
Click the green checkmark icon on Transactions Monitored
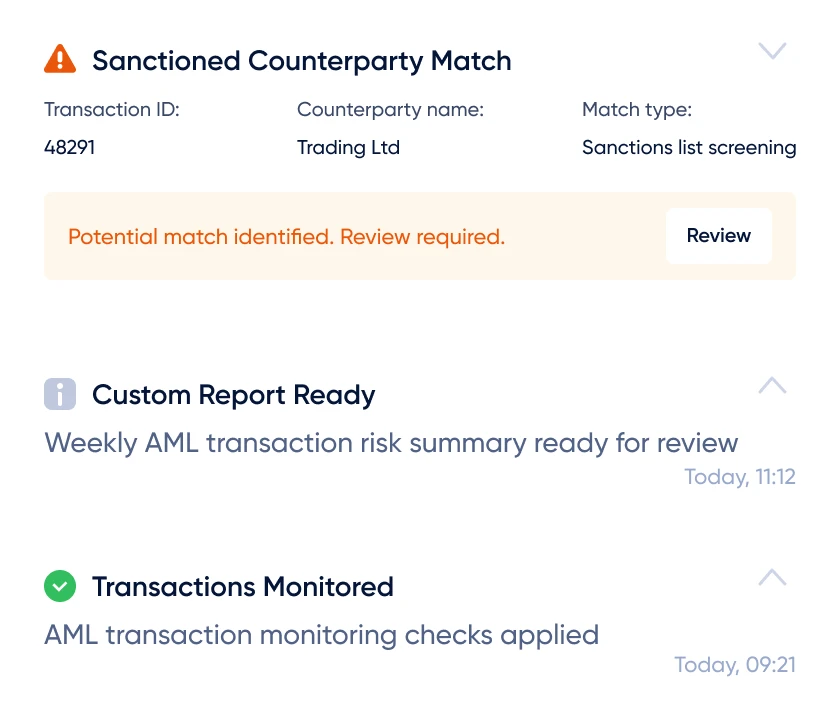60,586
